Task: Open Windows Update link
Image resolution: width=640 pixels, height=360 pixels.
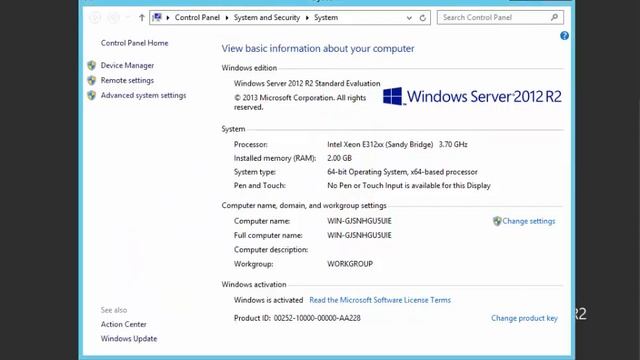Action: (129, 338)
